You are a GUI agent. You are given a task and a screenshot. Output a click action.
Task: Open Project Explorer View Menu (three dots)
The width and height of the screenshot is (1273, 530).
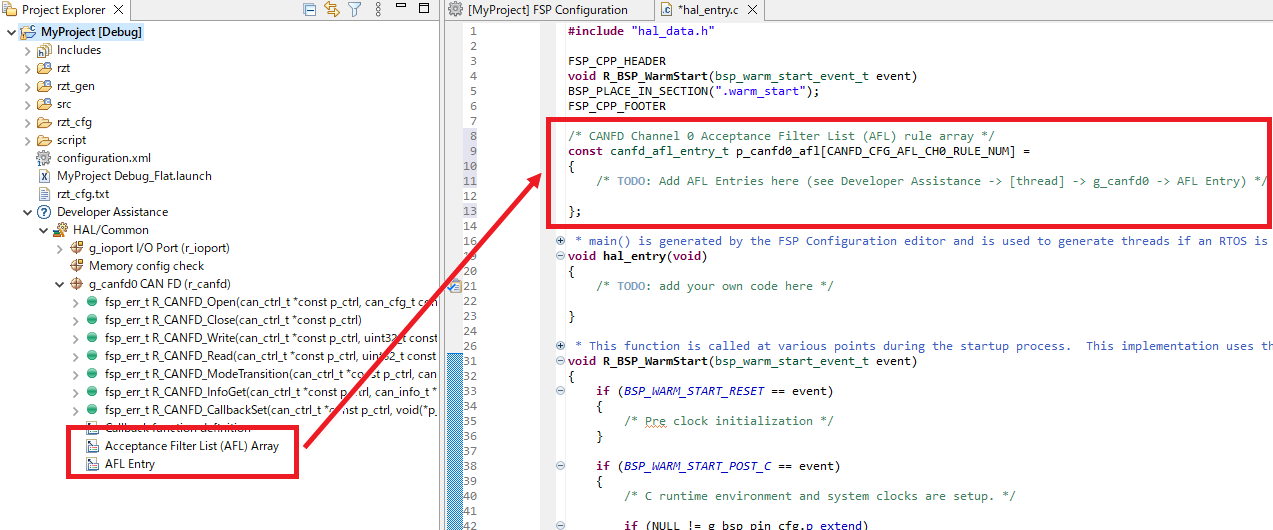(x=377, y=10)
